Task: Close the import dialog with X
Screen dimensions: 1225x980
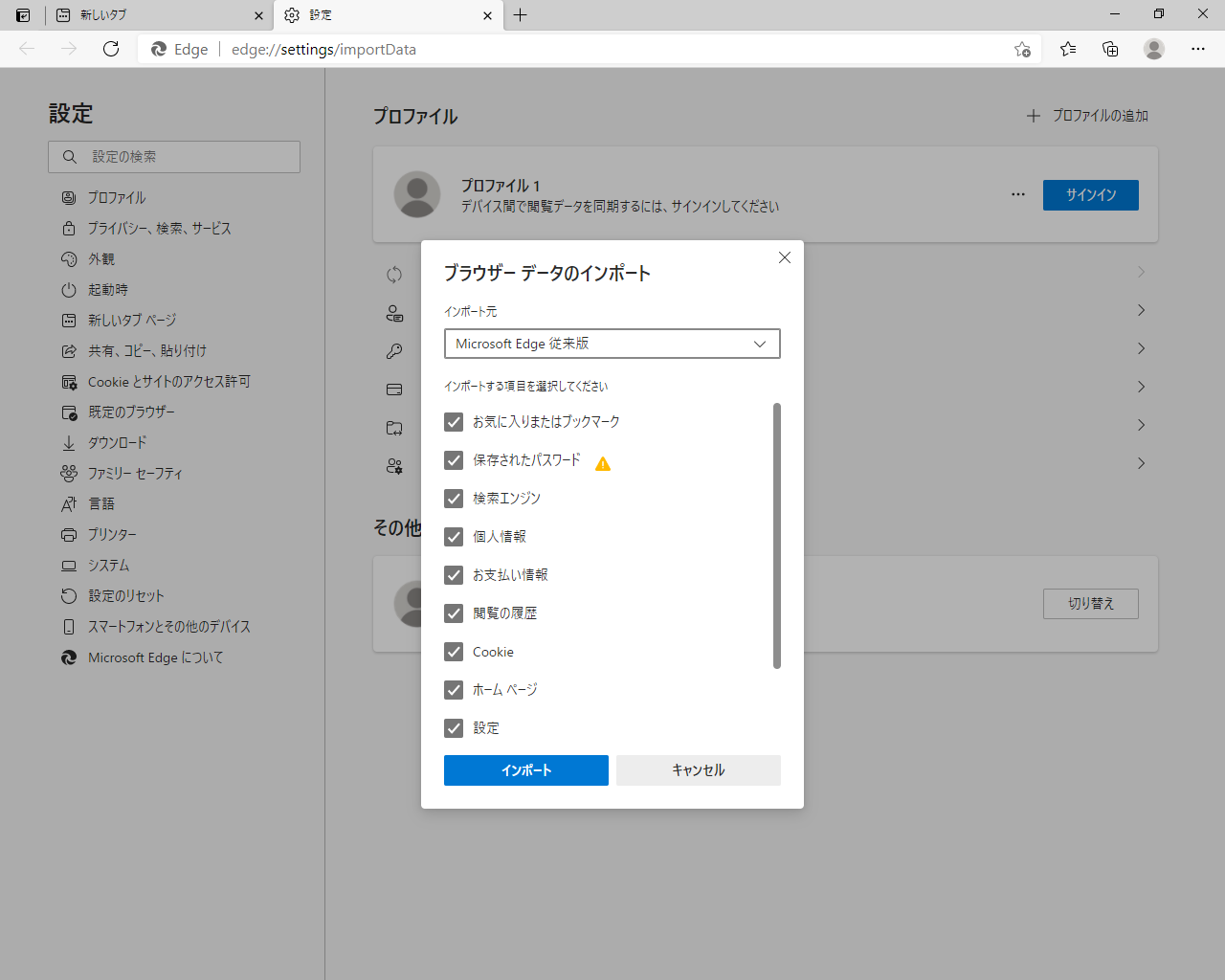Action: coord(785,257)
